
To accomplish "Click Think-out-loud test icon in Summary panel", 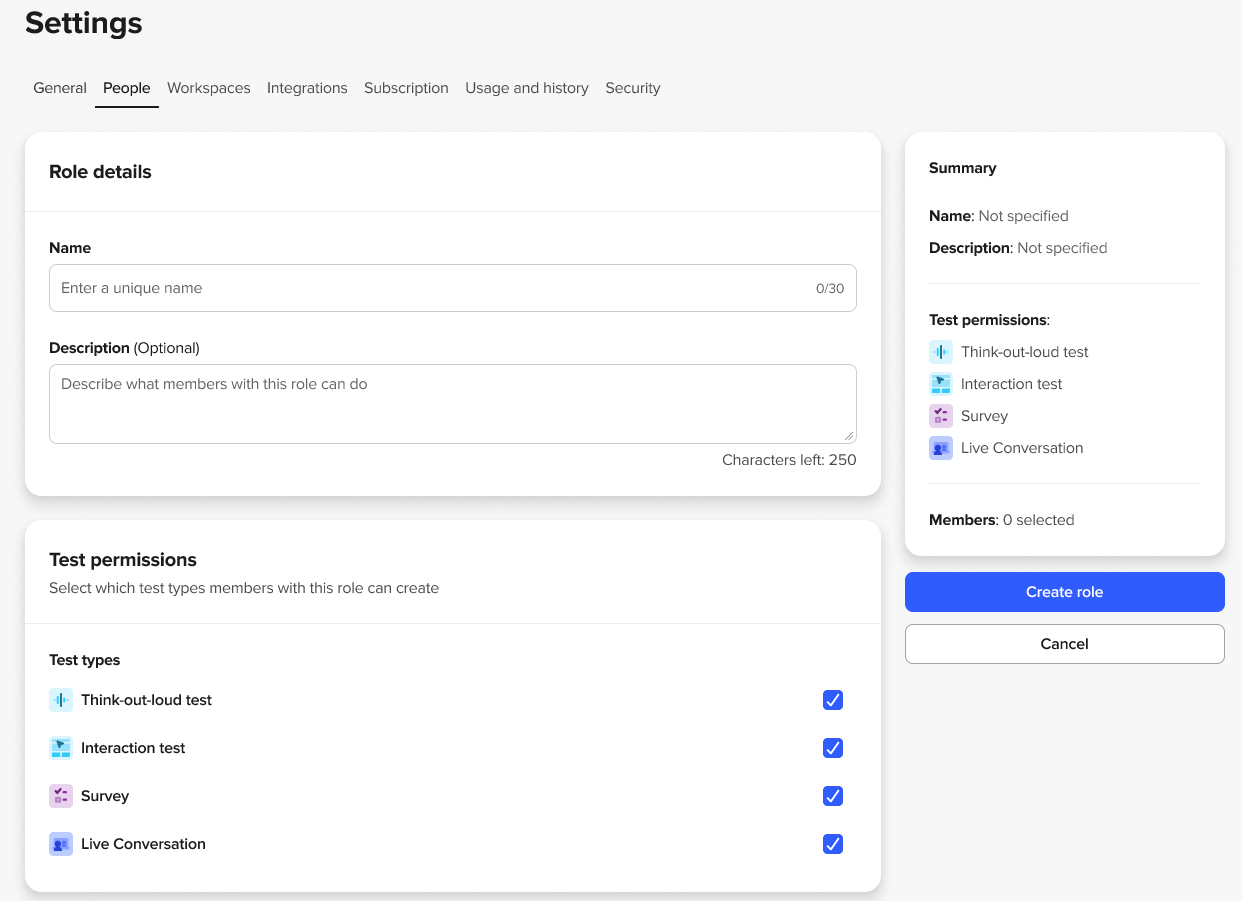I will click(x=941, y=352).
